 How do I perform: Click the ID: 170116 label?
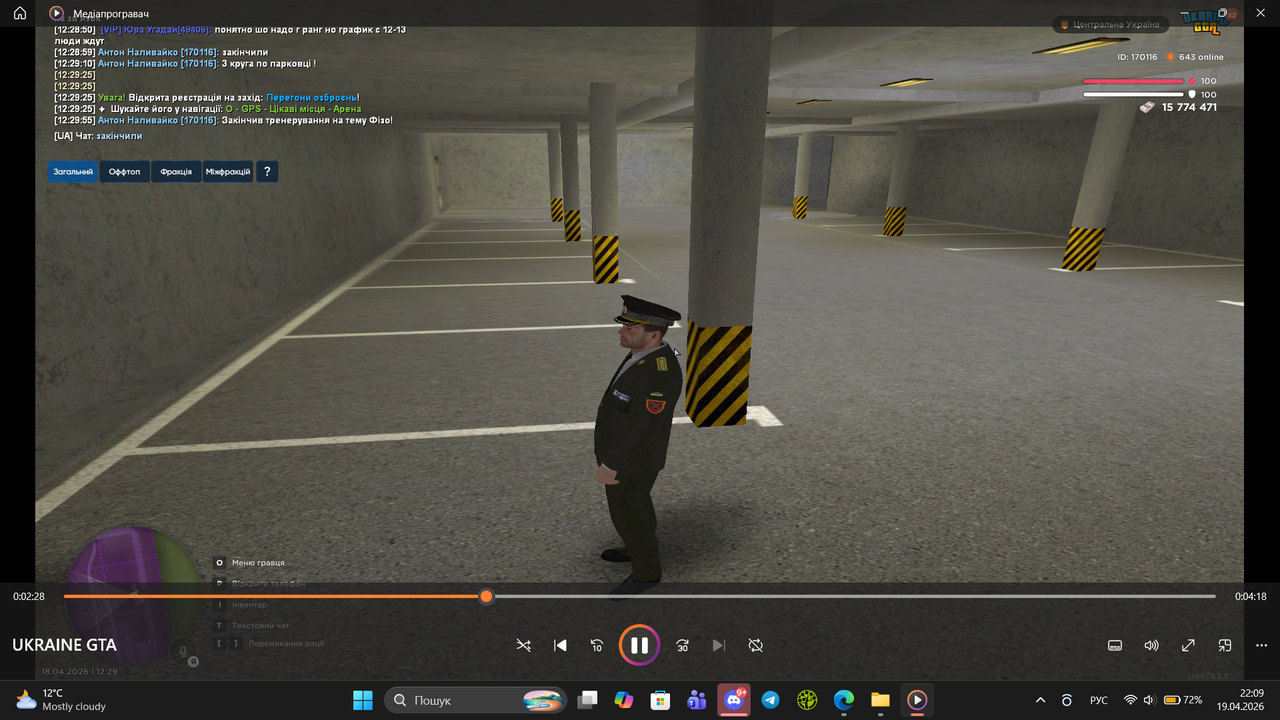1137,57
